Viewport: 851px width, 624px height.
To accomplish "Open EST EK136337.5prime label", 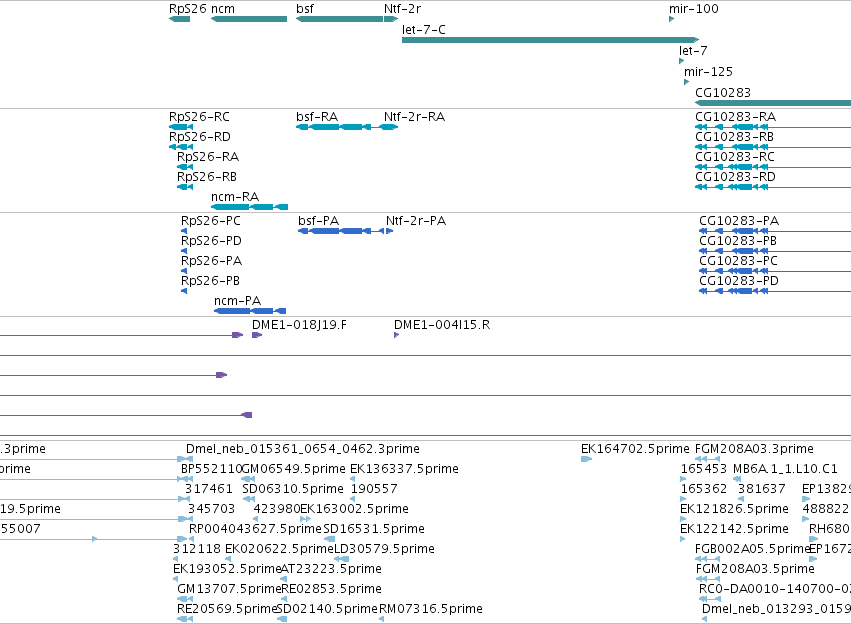I will click(404, 469).
